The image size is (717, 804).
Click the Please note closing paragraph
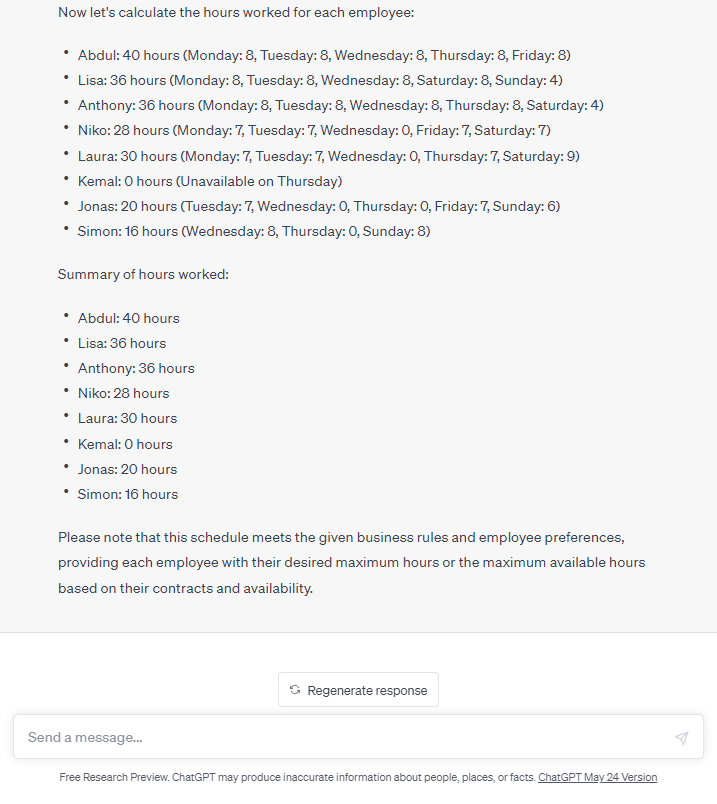tap(351, 562)
